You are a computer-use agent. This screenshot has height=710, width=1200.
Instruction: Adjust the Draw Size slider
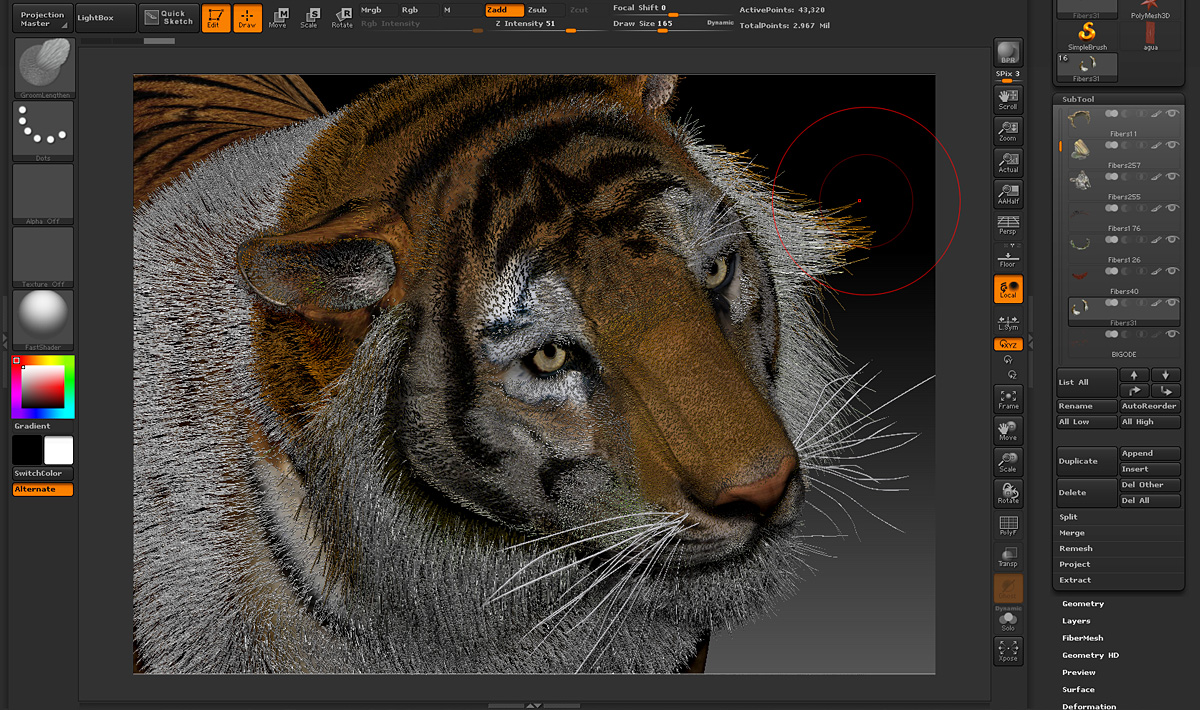(672, 24)
